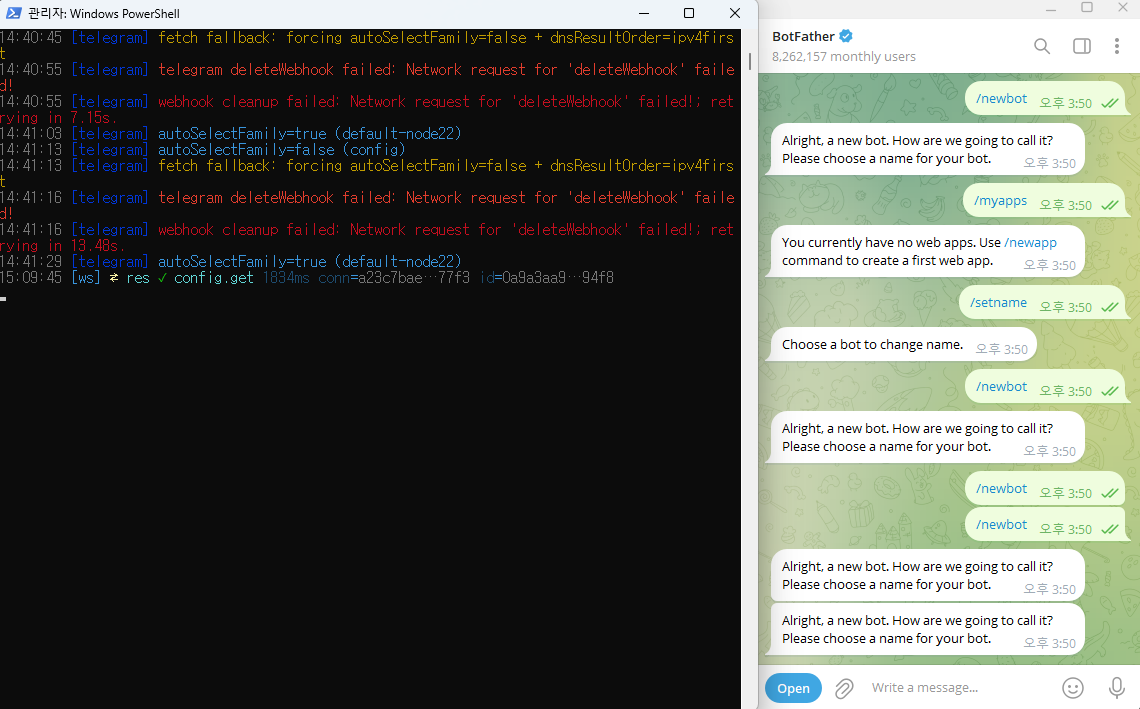1140x709 pixels.
Task: Click the config.get log line in PowerShell
Action: (x=307, y=278)
